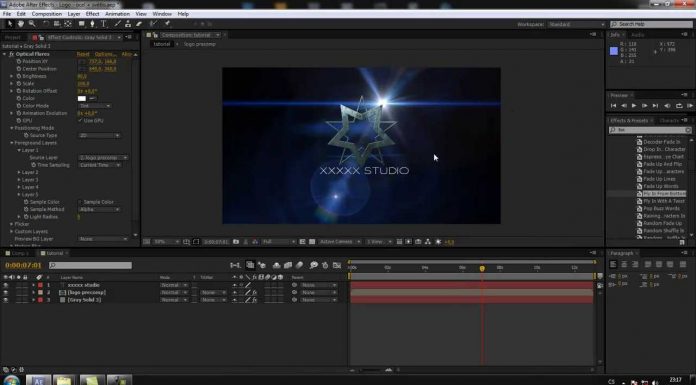Screen dimensions: 696x385
Task: Click Play in the Preview panel
Action: click(634, 106)
